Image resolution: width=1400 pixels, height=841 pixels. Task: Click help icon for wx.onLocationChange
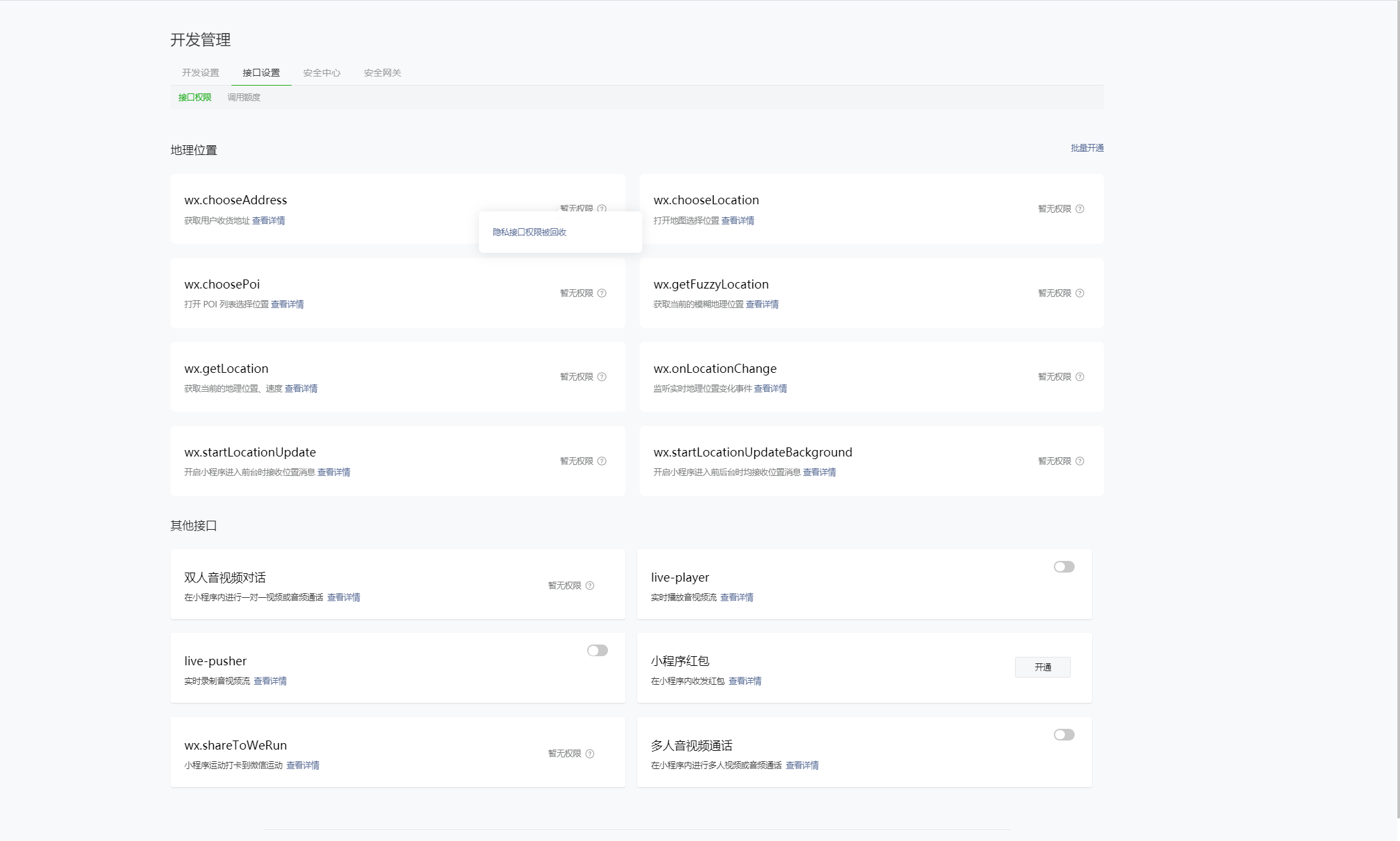[1080, 377]
